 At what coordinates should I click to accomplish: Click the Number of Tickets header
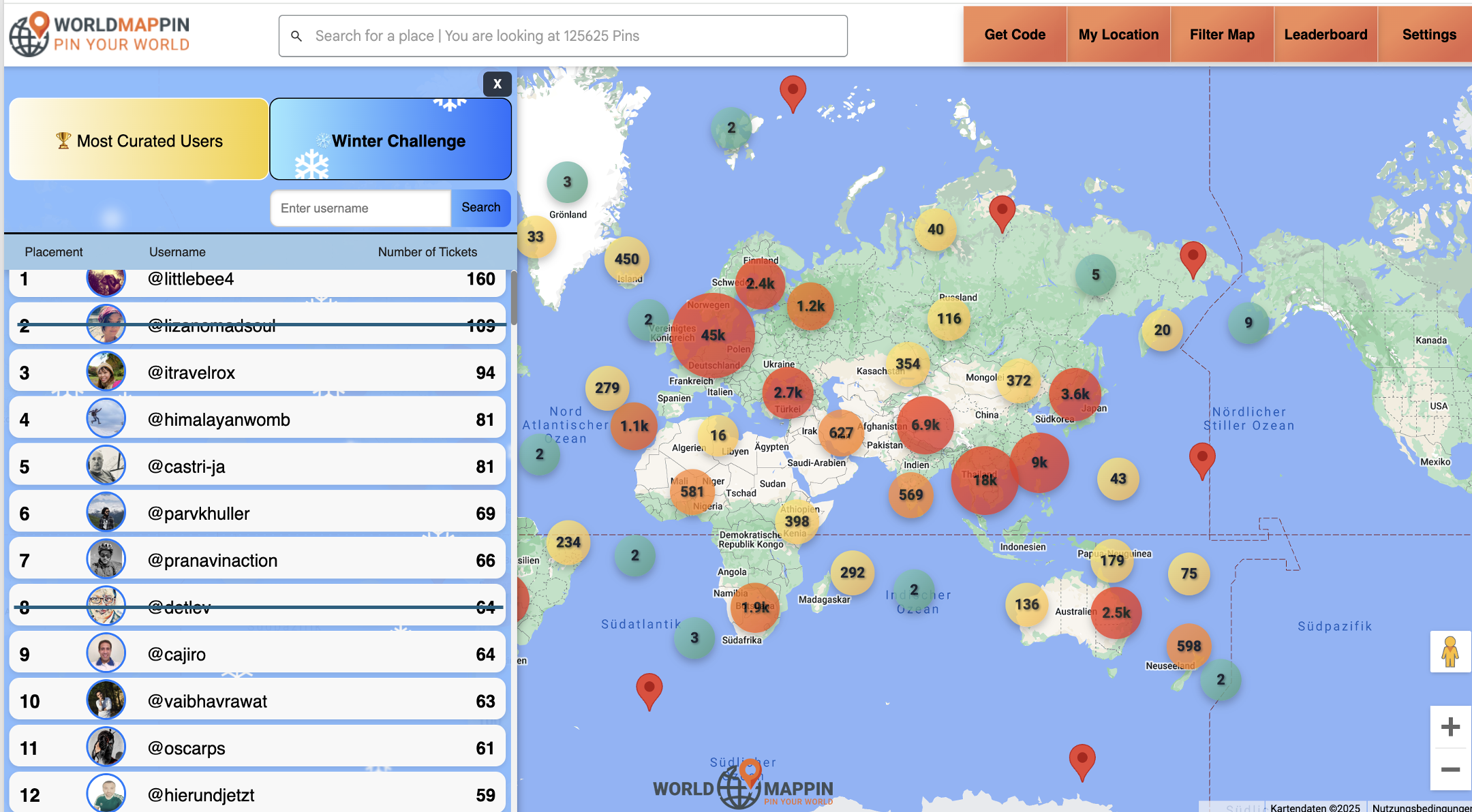tap(427, 252)
